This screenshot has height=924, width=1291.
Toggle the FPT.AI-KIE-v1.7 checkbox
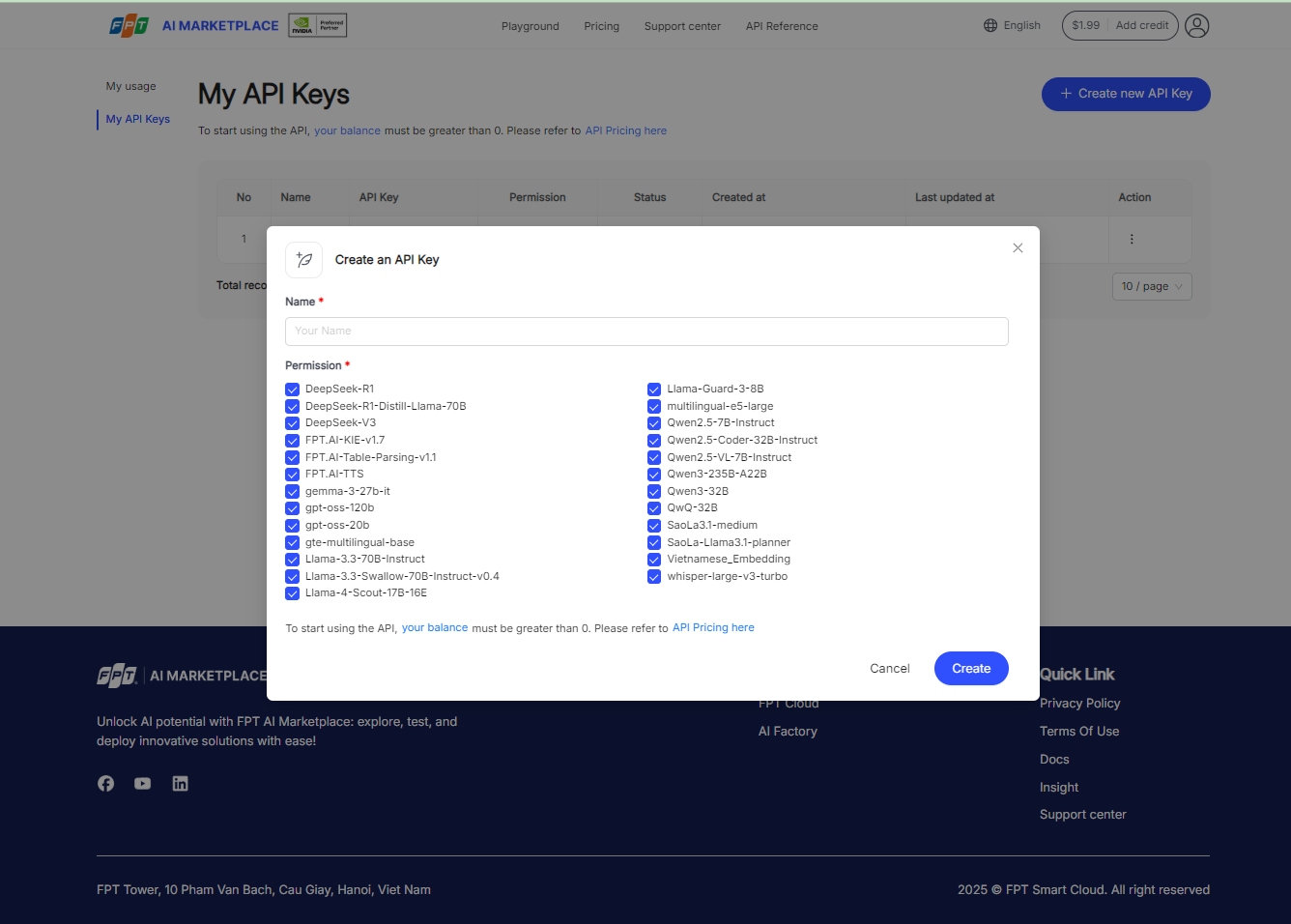click(x=292, y=441)
